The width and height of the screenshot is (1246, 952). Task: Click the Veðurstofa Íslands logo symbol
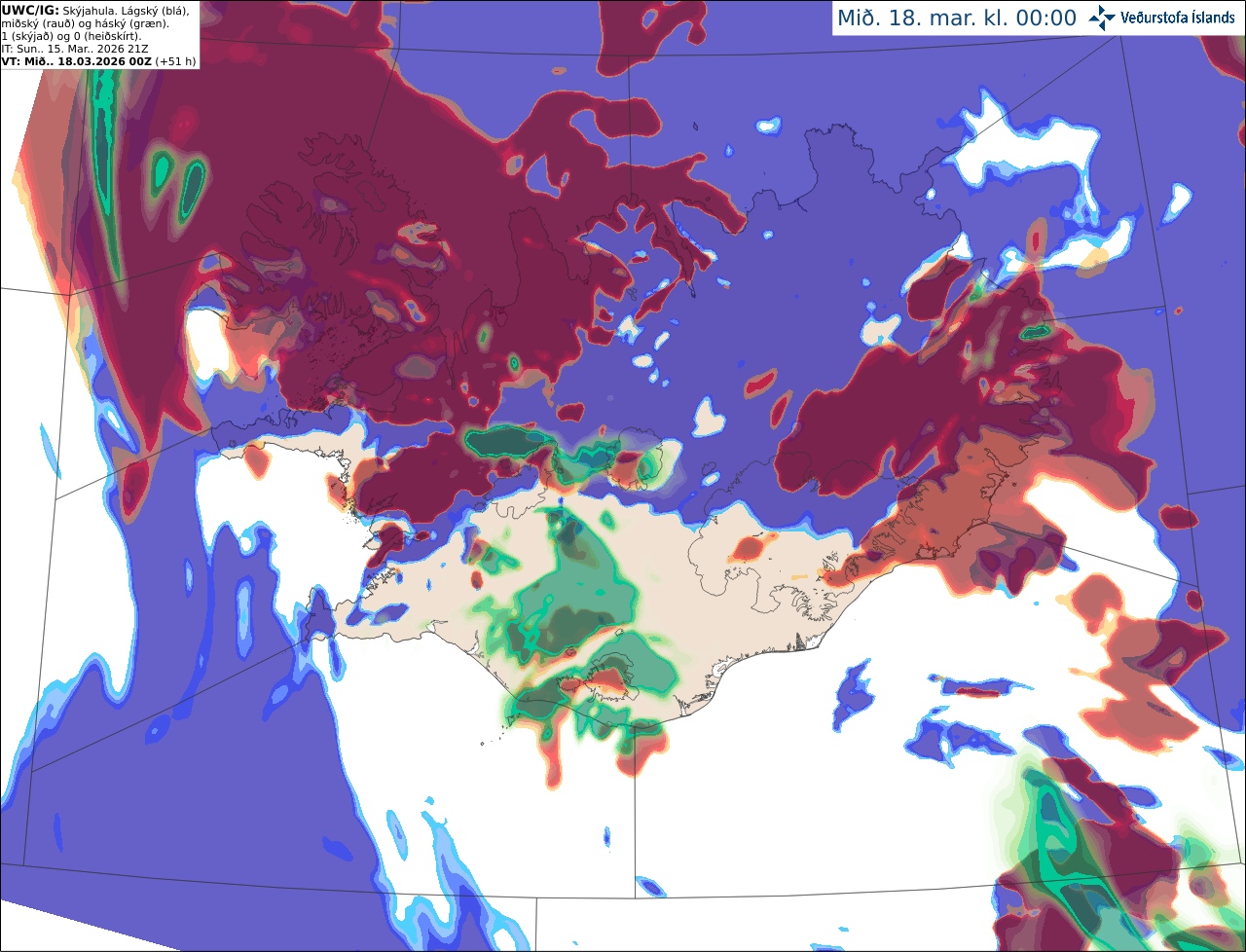pos(1101,18)
